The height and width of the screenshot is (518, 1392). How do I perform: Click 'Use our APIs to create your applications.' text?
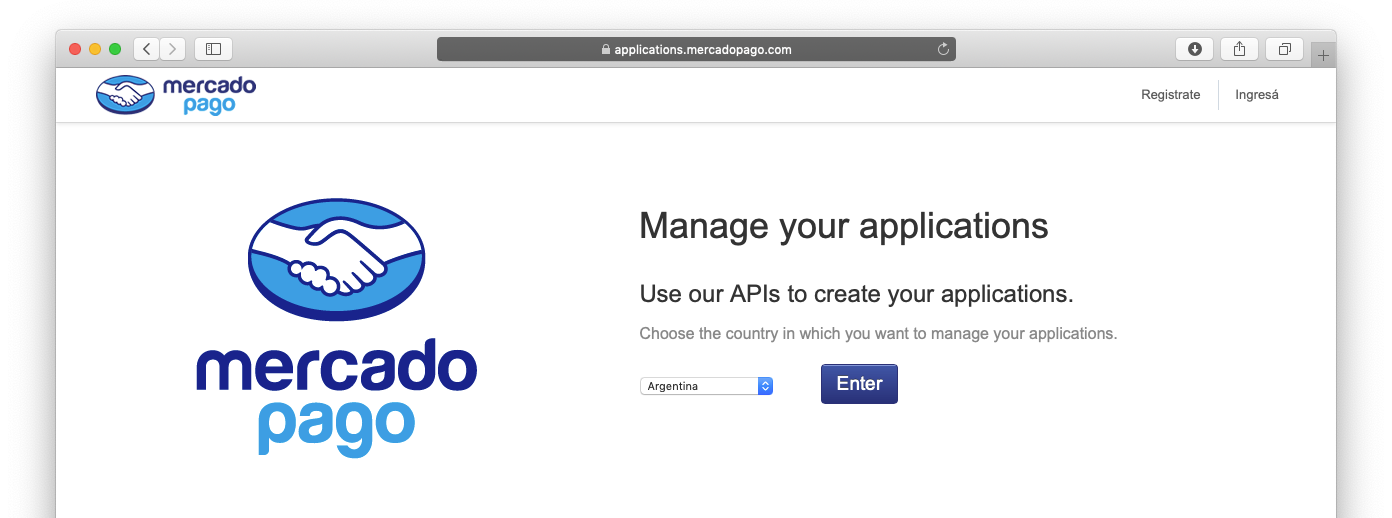point(856,294)
